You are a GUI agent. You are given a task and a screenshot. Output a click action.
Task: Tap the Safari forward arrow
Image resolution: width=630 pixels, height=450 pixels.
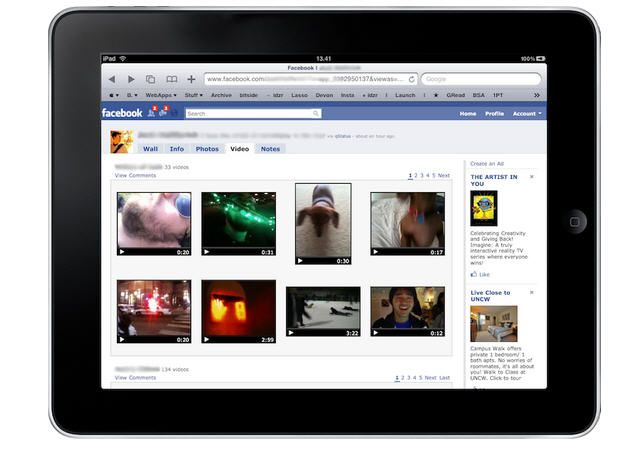[x=129, y=79]
